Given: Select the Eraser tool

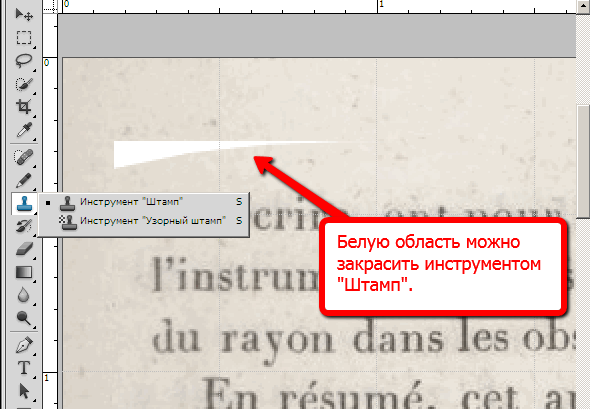Looking at the screenshot, I should coord(24,249).
